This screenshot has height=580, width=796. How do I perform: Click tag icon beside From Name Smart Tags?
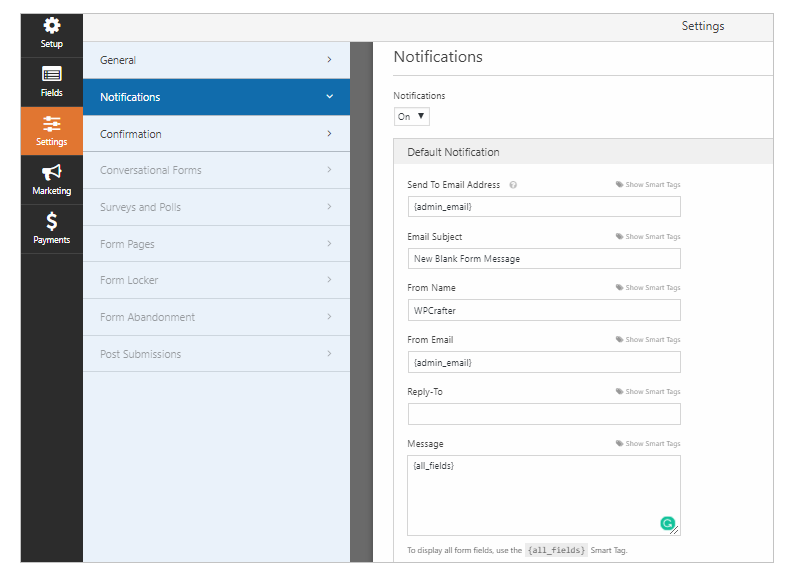619,287
